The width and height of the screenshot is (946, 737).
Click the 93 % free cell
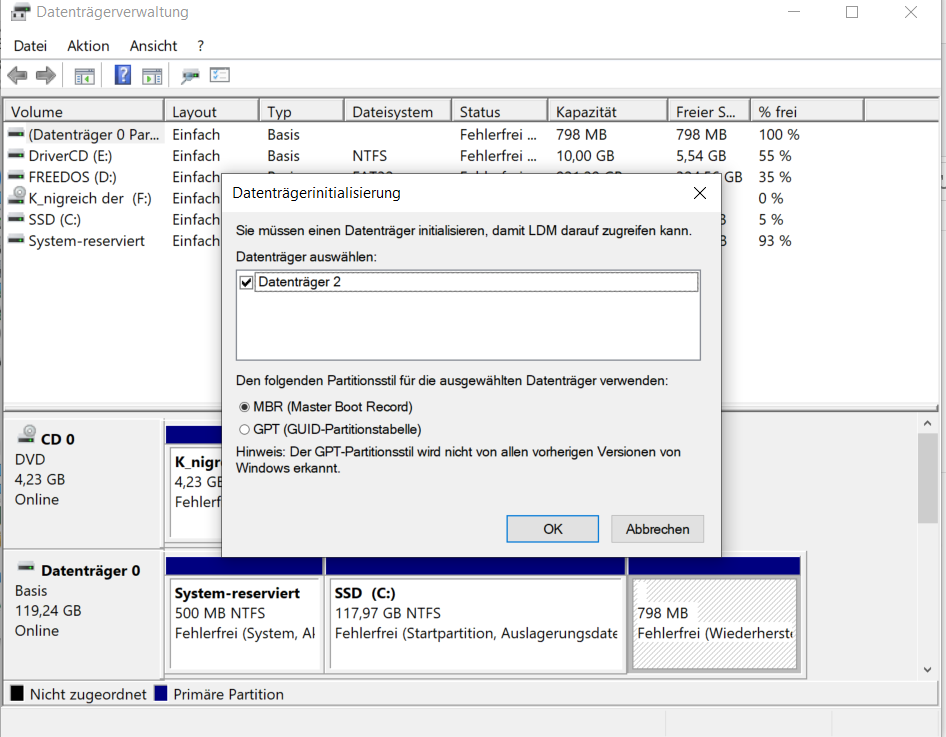(775, 241)
